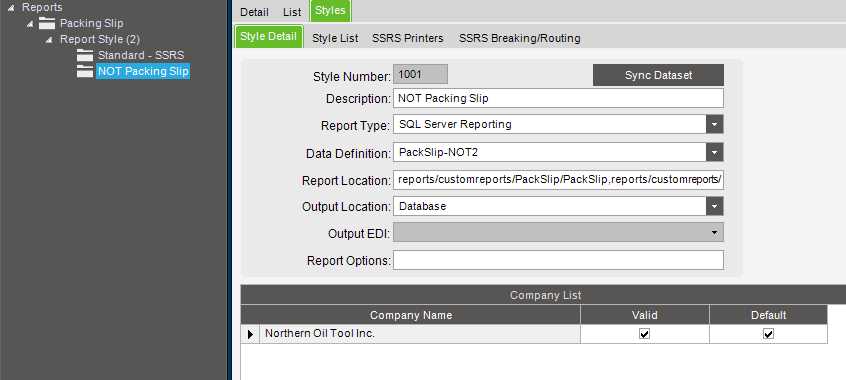846x380 pixels.
Task: Click the Northern Oil Tool Inc. cell
Action: click(x=420, y=334)
